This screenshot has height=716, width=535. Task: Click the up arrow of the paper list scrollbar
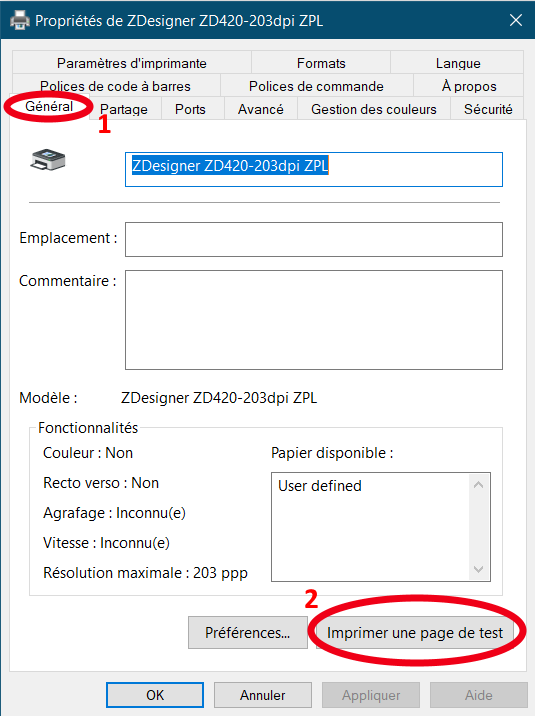(478, 485)
